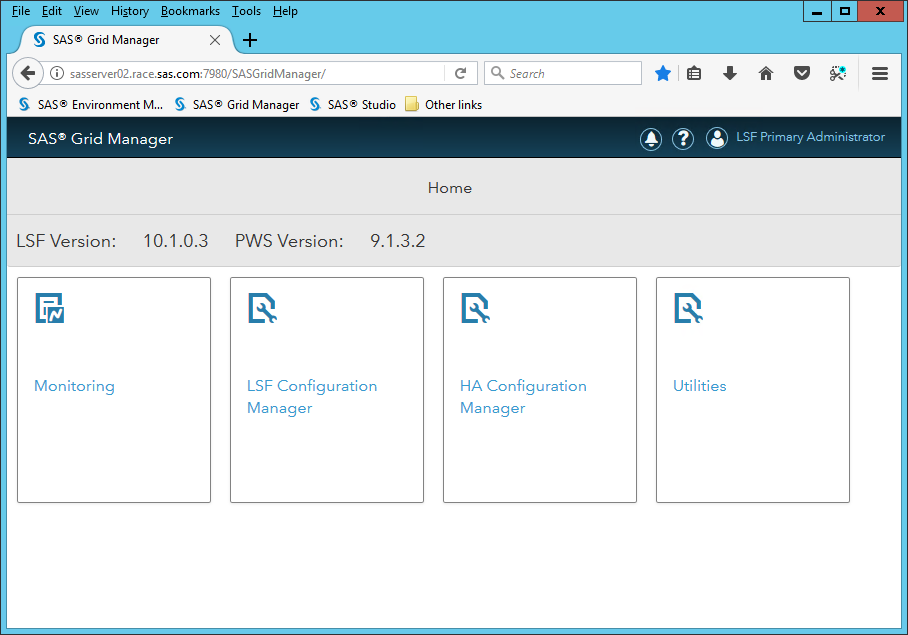
Task: Open HA Configuration Manager link
Action: (523, 397)
